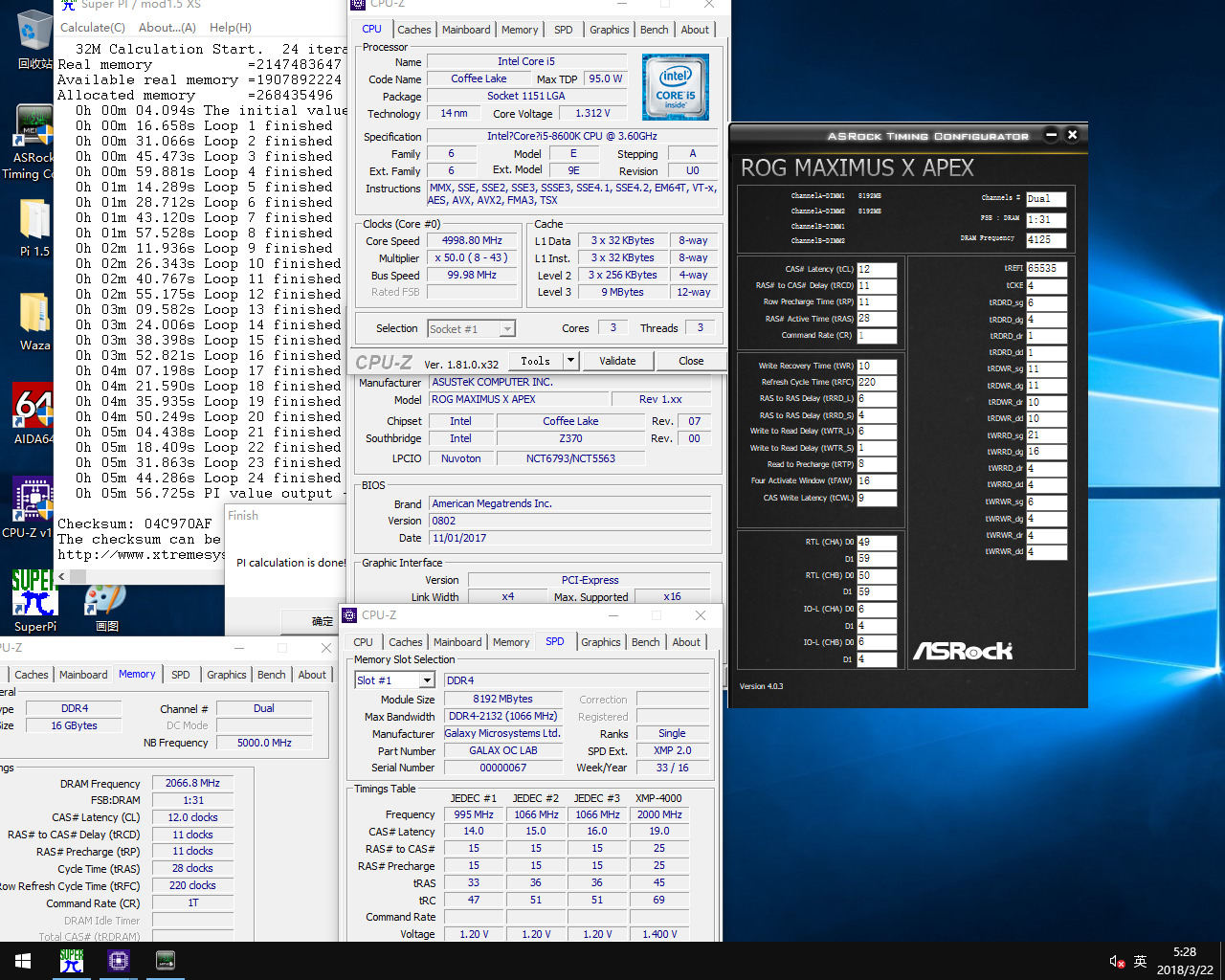Screen dimensions: 1225x980
Task: Click ROG MAXIMUS X APEX model field
Action: coord(520,400)
